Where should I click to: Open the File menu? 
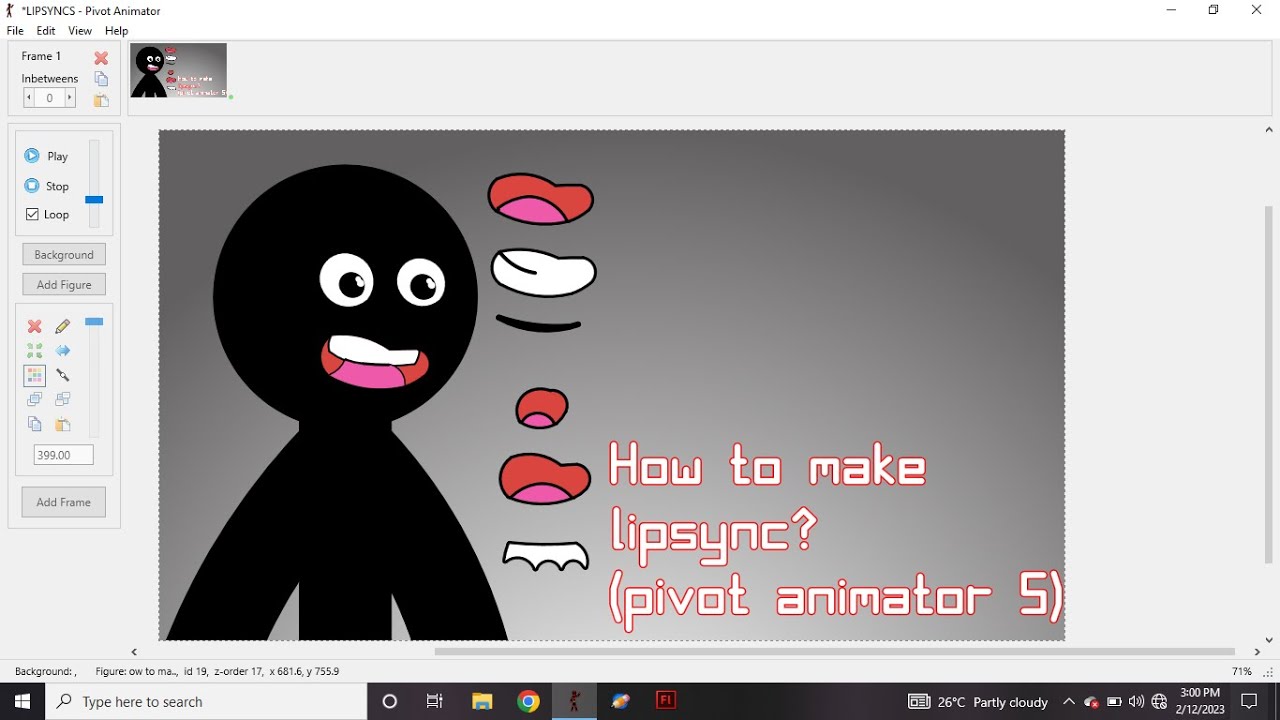coord(15,31)
